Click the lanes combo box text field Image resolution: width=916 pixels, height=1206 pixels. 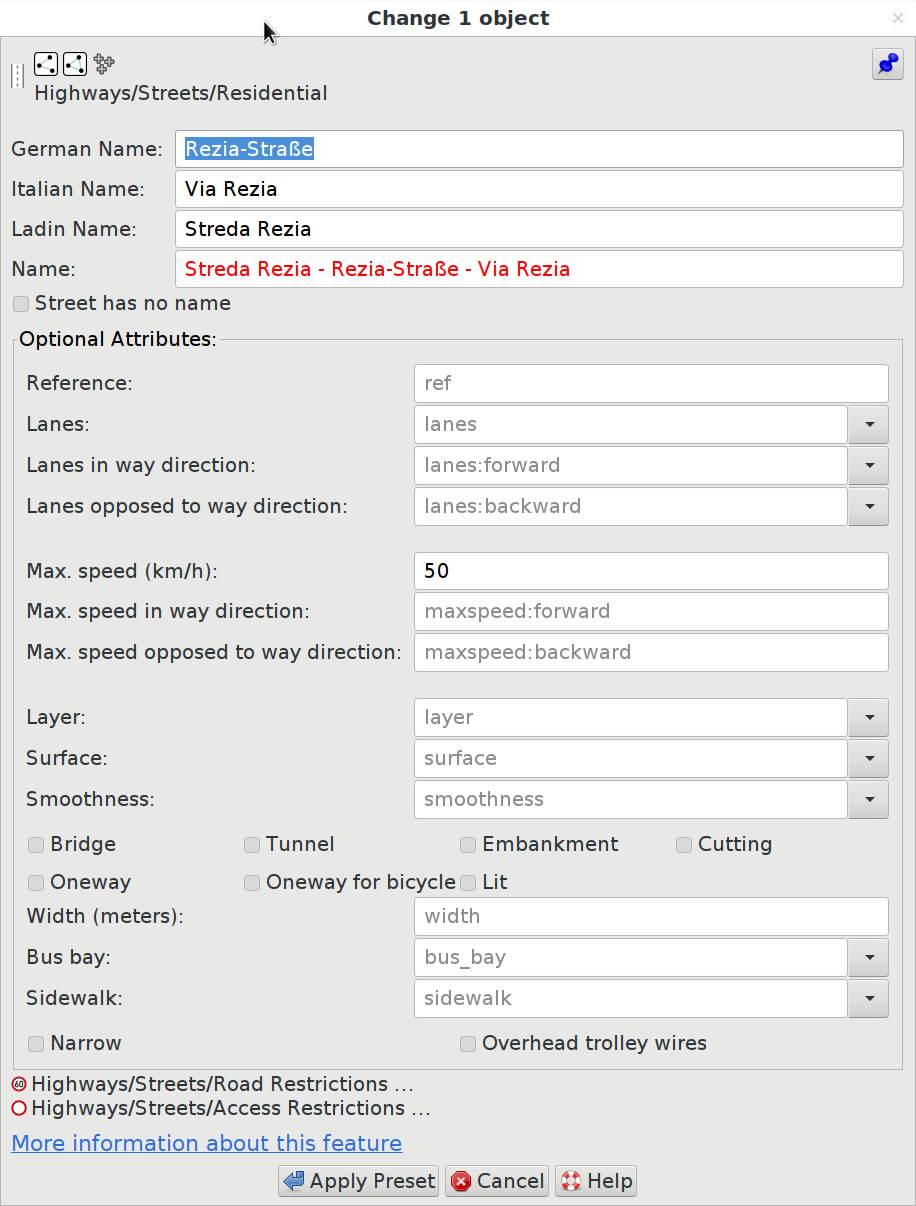point(631,424)
